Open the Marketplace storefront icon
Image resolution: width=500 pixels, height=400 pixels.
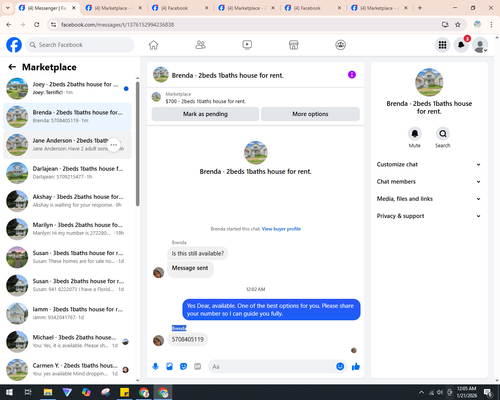(294, 45)
